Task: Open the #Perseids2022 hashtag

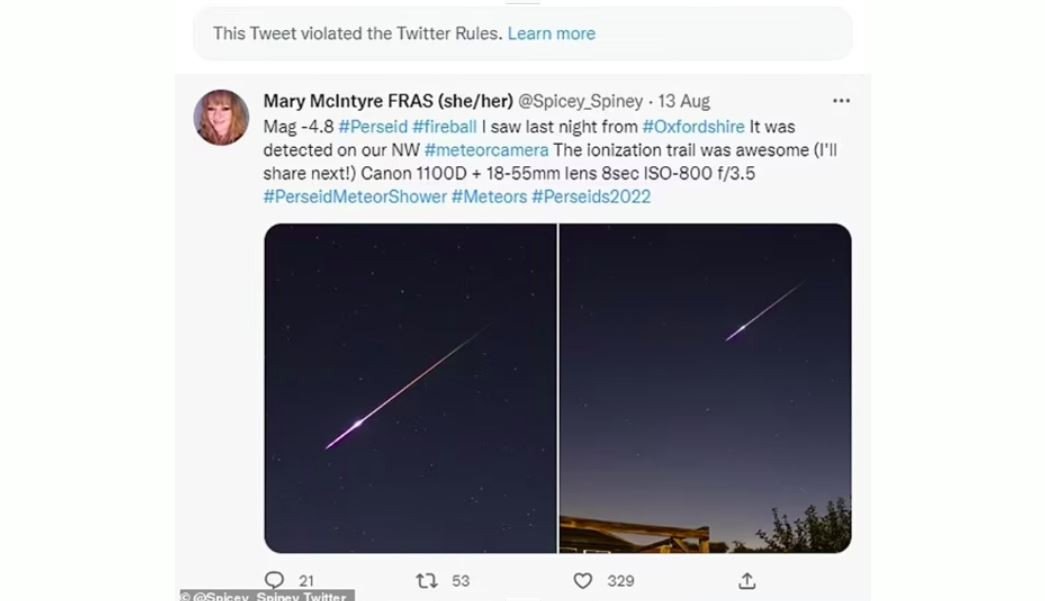Action: coord(591,197)
